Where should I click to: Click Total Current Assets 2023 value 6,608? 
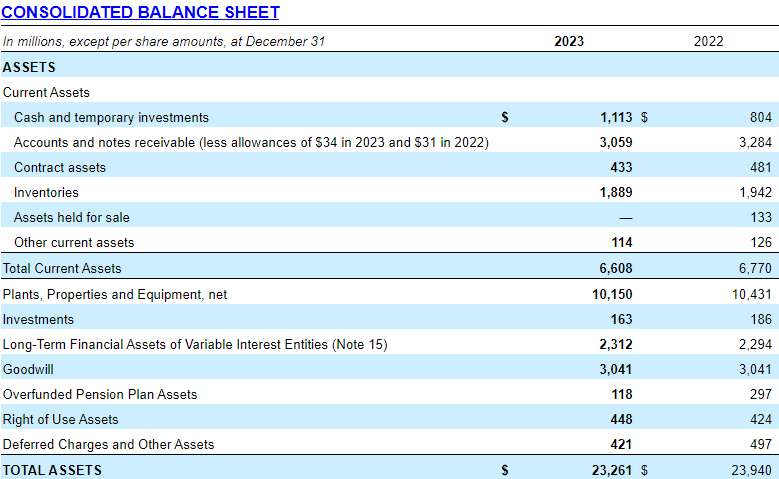[x=616, y=268]
